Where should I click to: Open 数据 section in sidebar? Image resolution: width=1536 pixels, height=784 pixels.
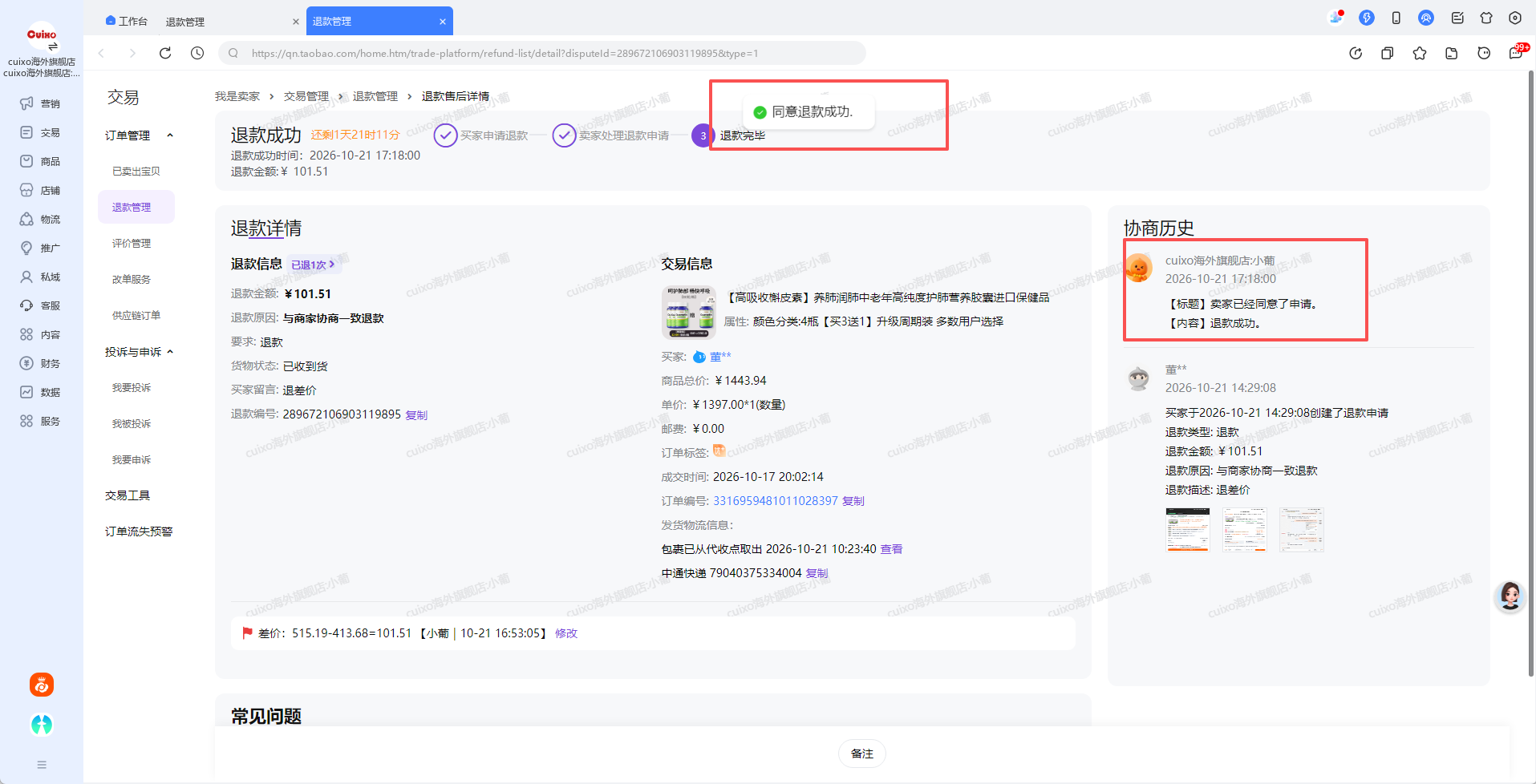(x=40, y=392)
